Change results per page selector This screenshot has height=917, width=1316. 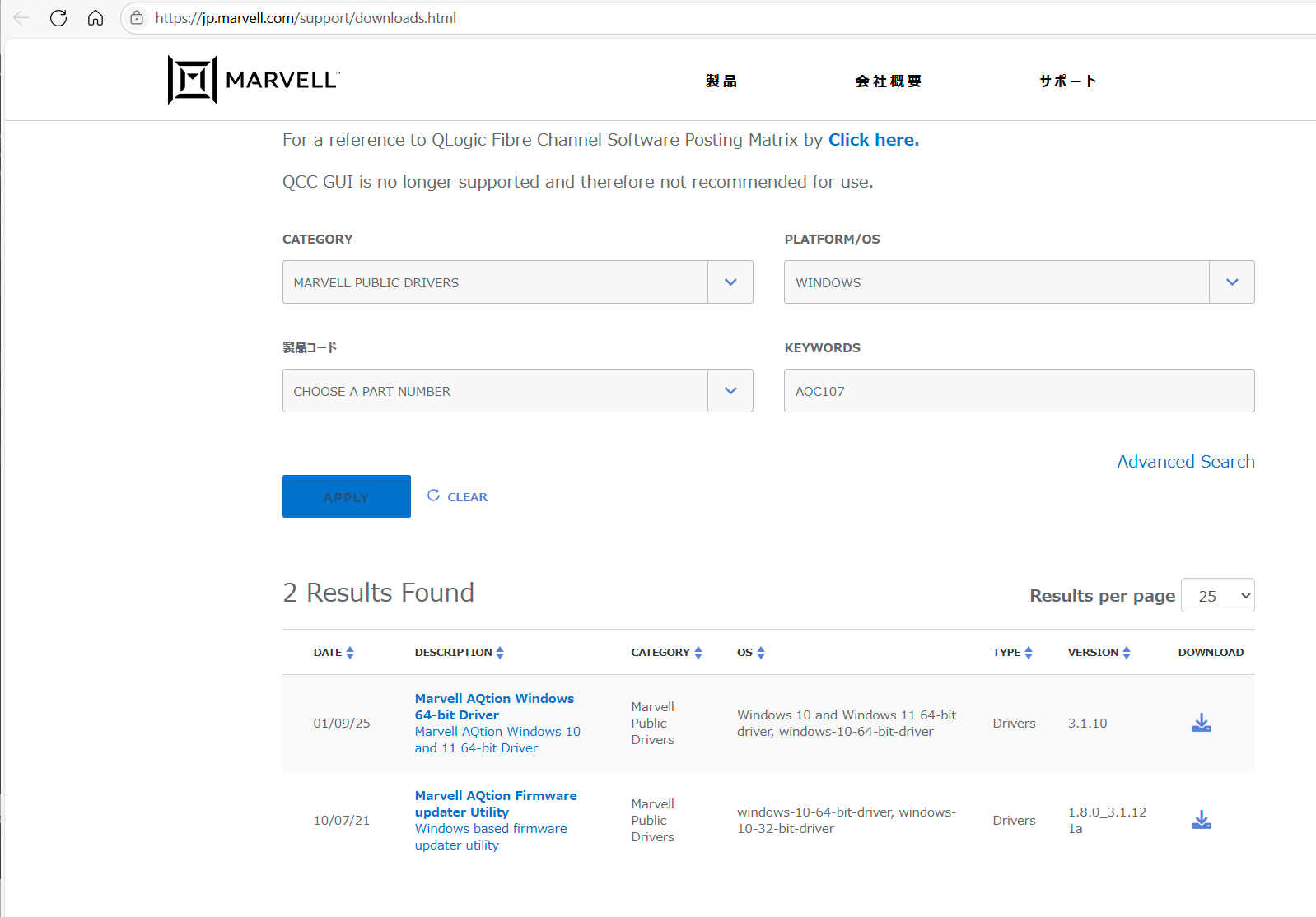(1217, 596)
